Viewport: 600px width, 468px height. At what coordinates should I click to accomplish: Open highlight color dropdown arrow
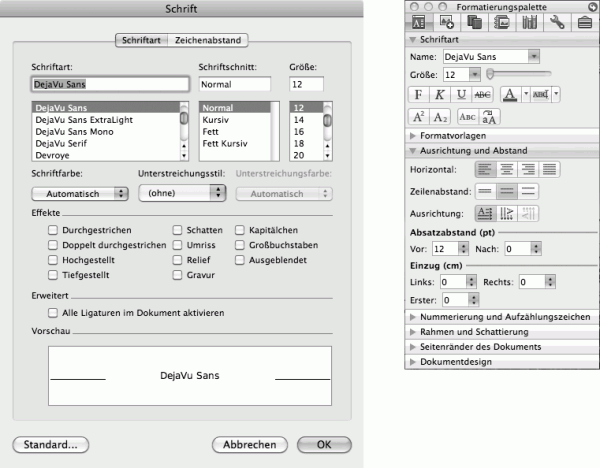(x=556, y=94)
